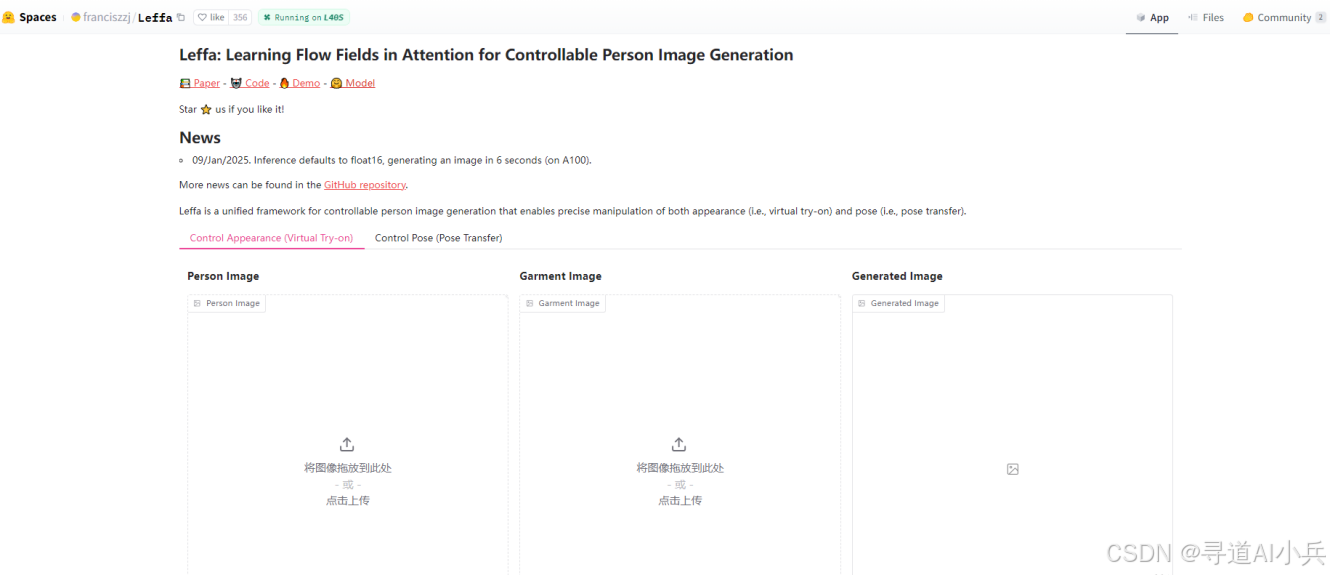Click the Generated Image label tag
This screenshot has width=1330, height=575.
[x=898, y=303]
